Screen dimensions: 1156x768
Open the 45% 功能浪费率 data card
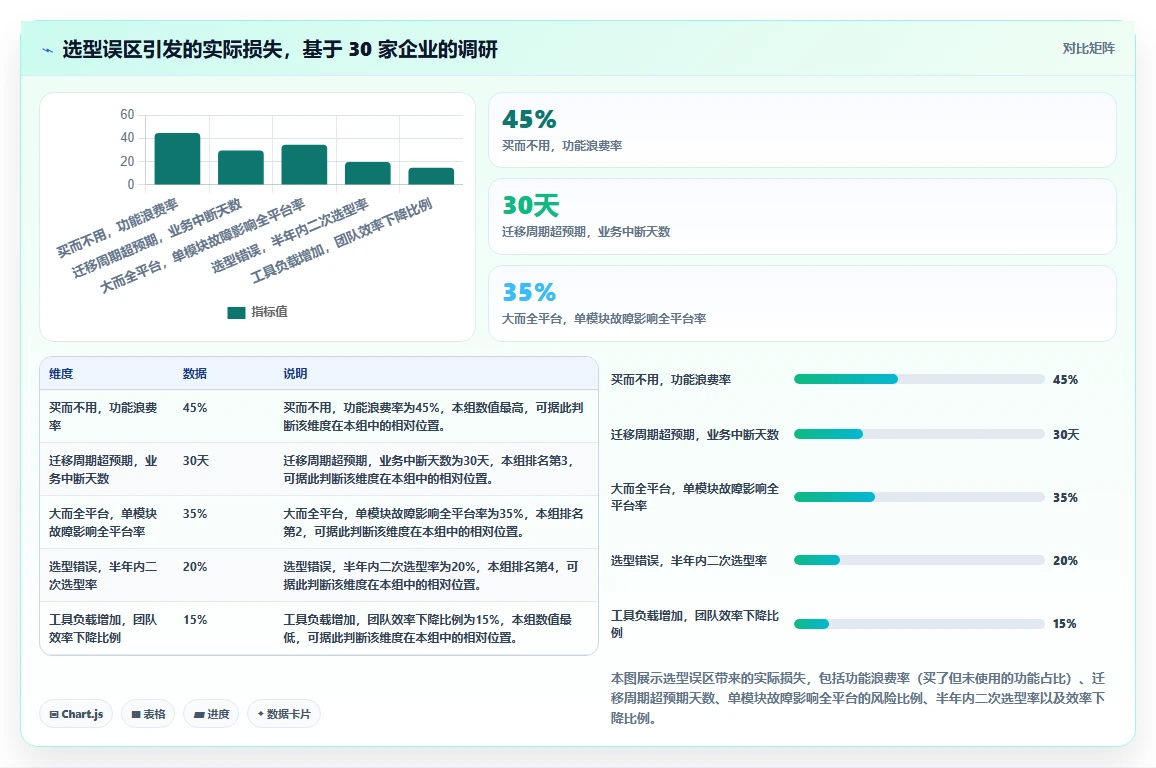click(x=802, y=130)
